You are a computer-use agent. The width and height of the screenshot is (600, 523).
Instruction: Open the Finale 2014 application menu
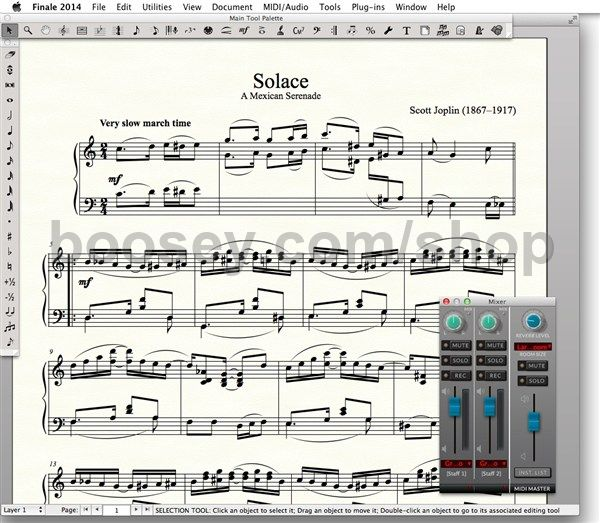click(x=57, y=7)
